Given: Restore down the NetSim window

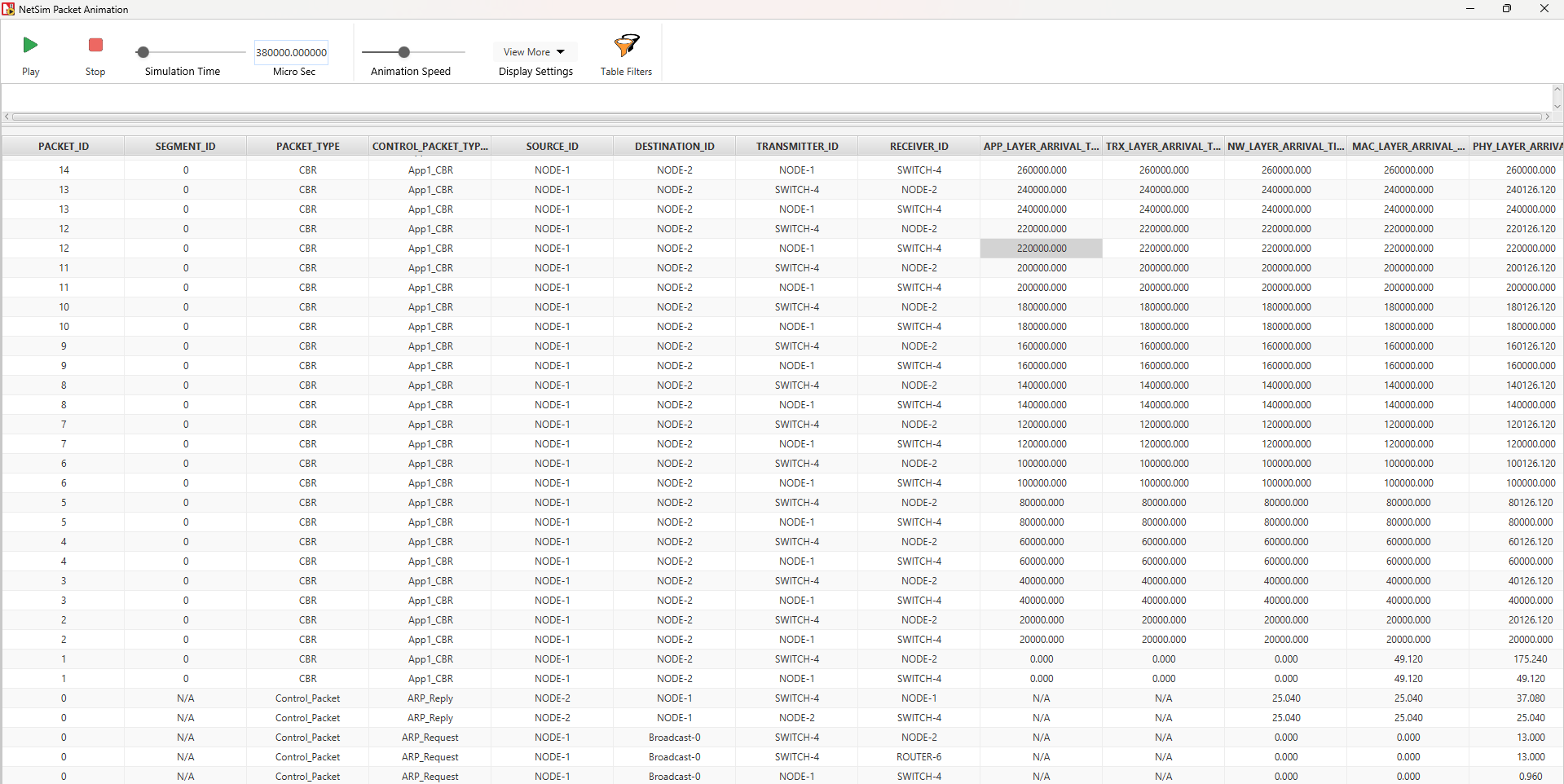Looking at the screenshot, I should 1507,9.
